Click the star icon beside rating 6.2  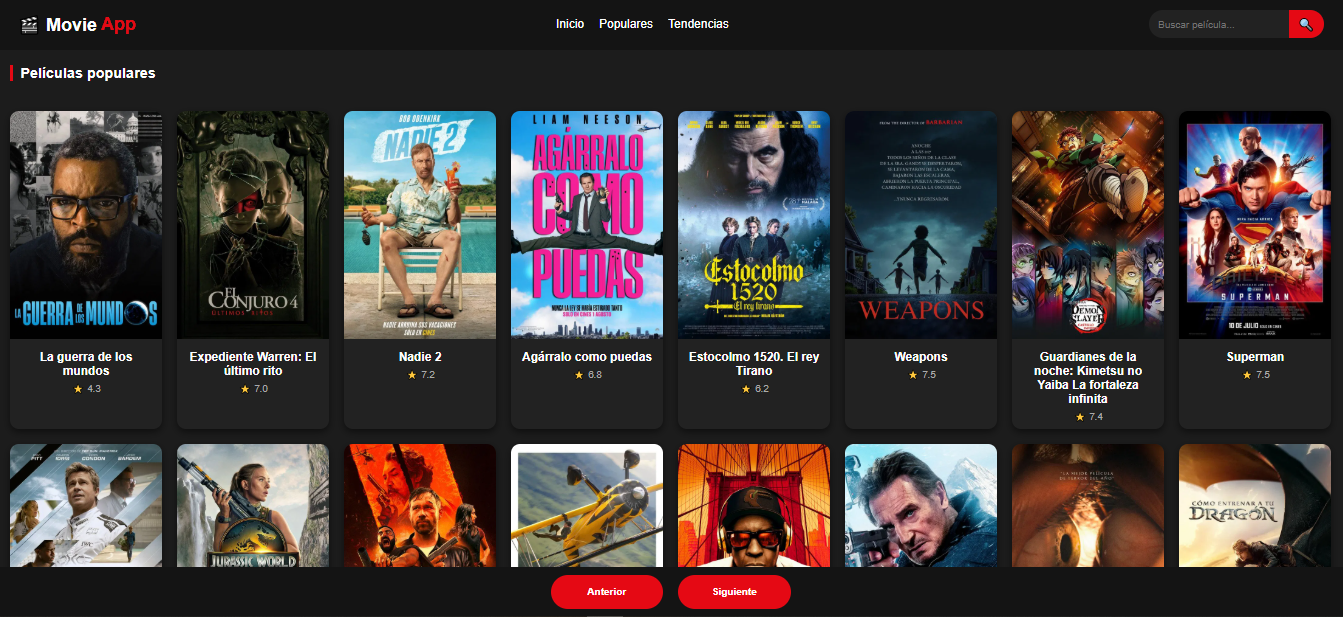(x=746, y=389)
